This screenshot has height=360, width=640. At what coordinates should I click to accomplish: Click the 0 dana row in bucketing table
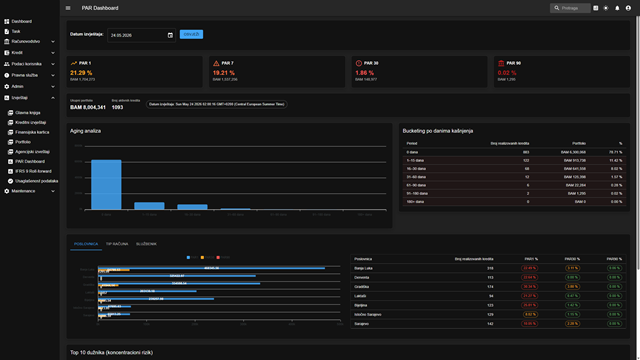click(x=514, y=152)
